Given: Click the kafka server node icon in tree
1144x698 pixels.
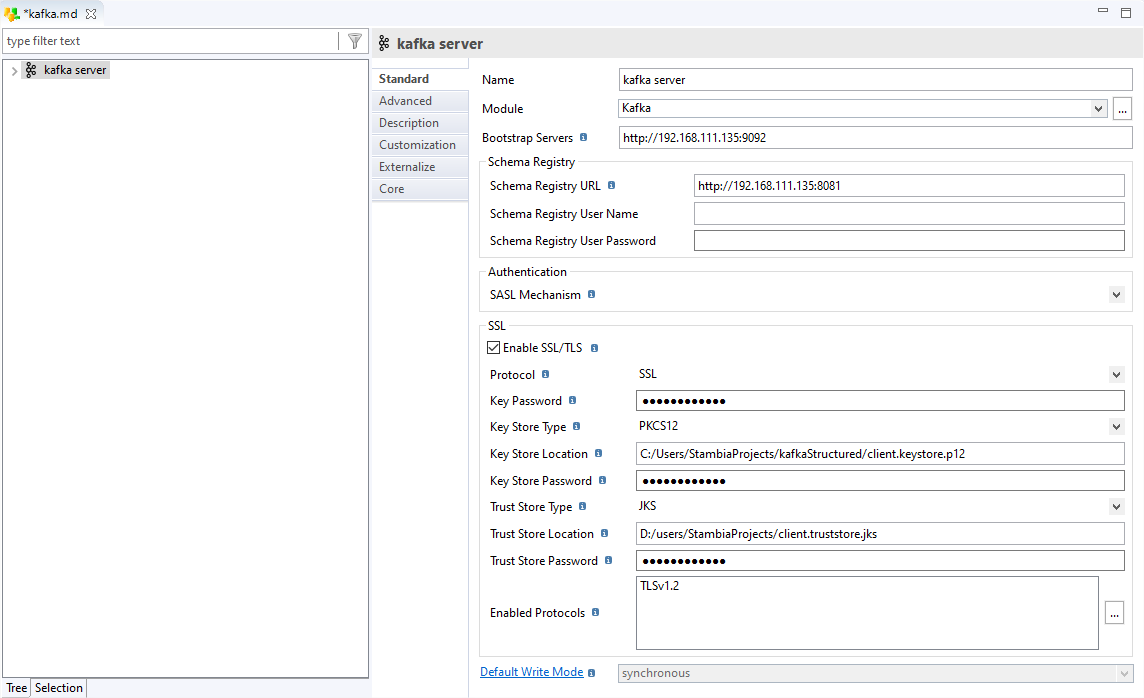Looking at the screenshot, I should [x=31, y=70].
